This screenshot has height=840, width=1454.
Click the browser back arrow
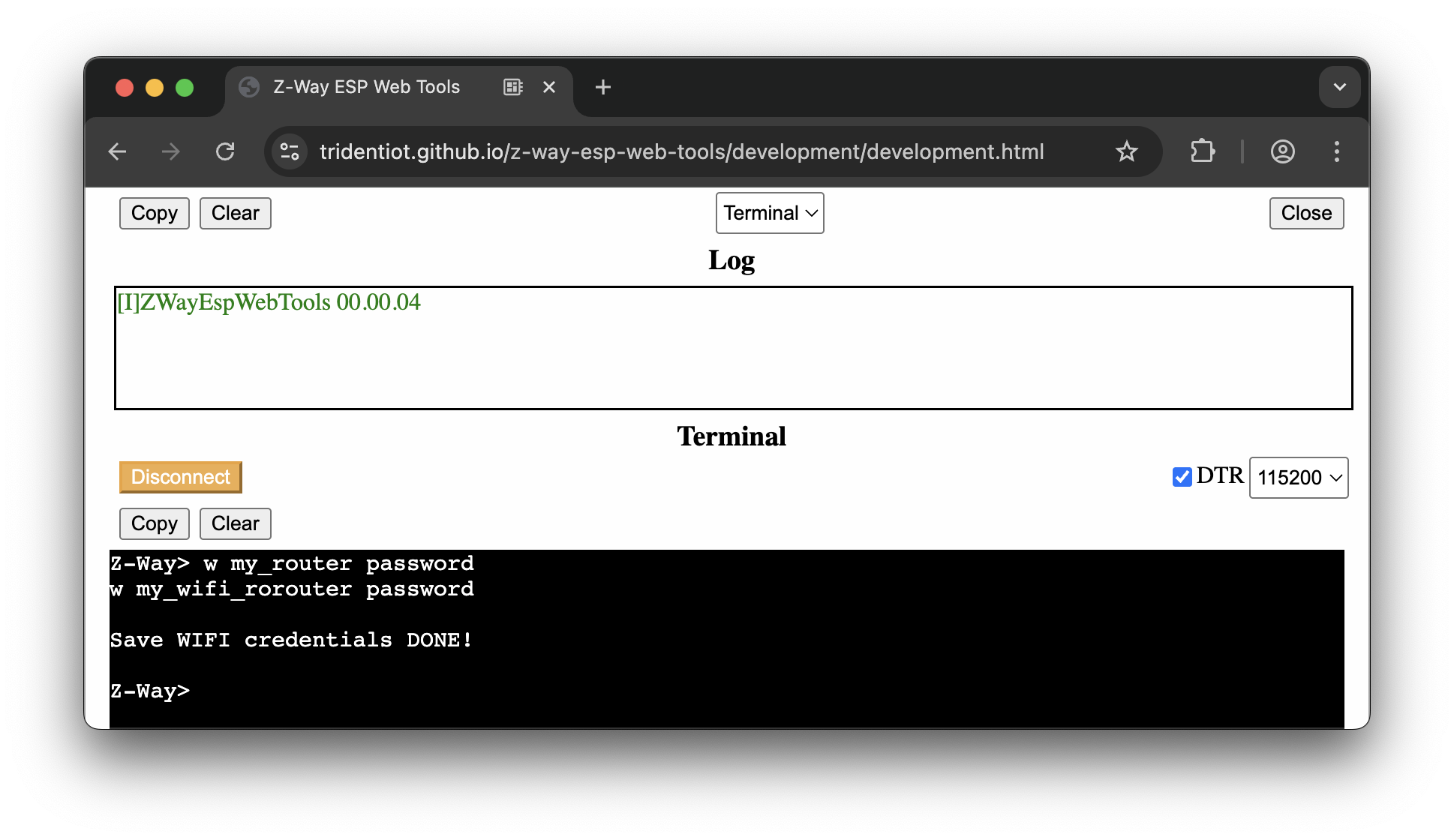point(118,152)
